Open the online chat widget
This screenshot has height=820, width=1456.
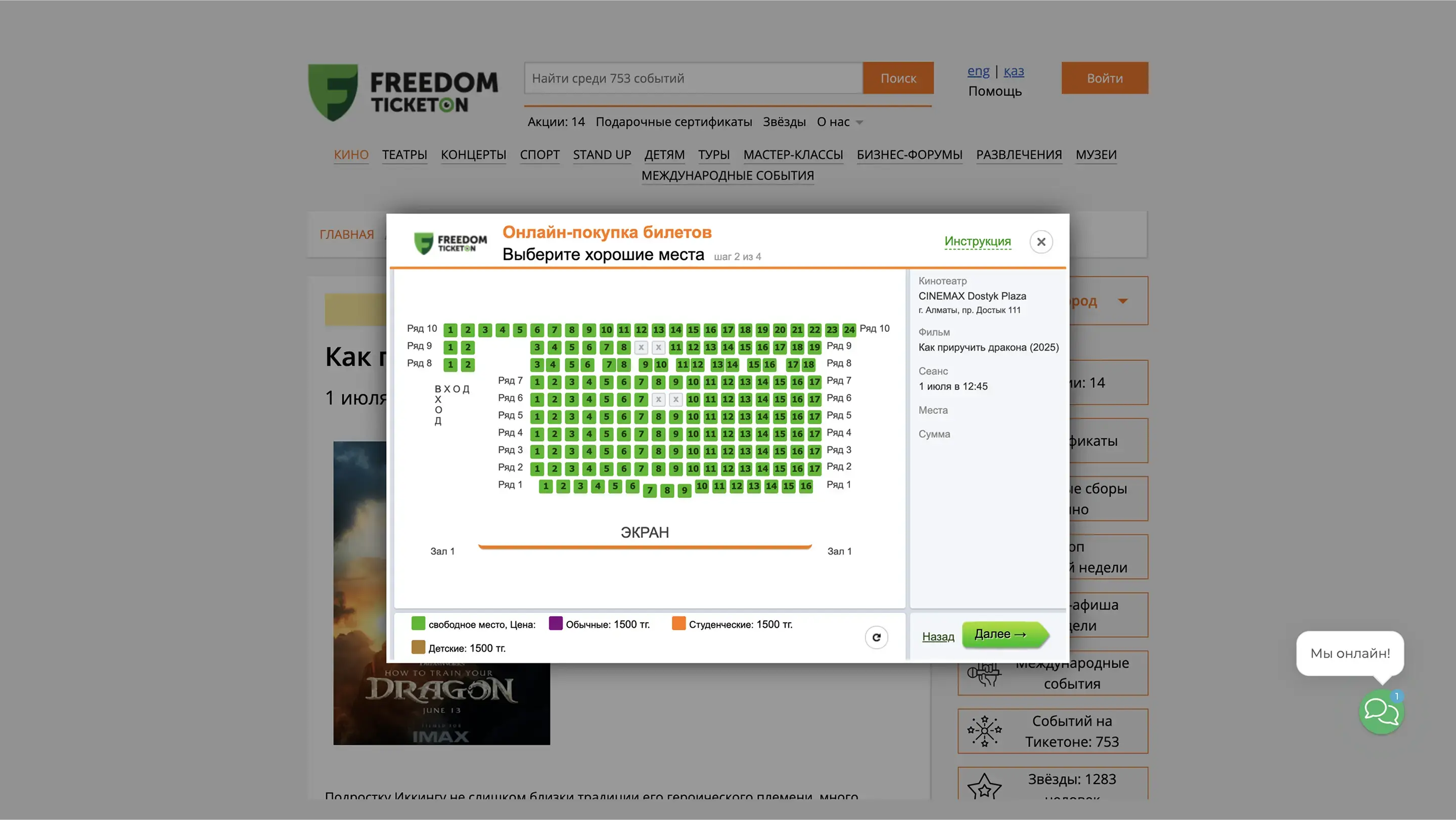[1381, 711]
